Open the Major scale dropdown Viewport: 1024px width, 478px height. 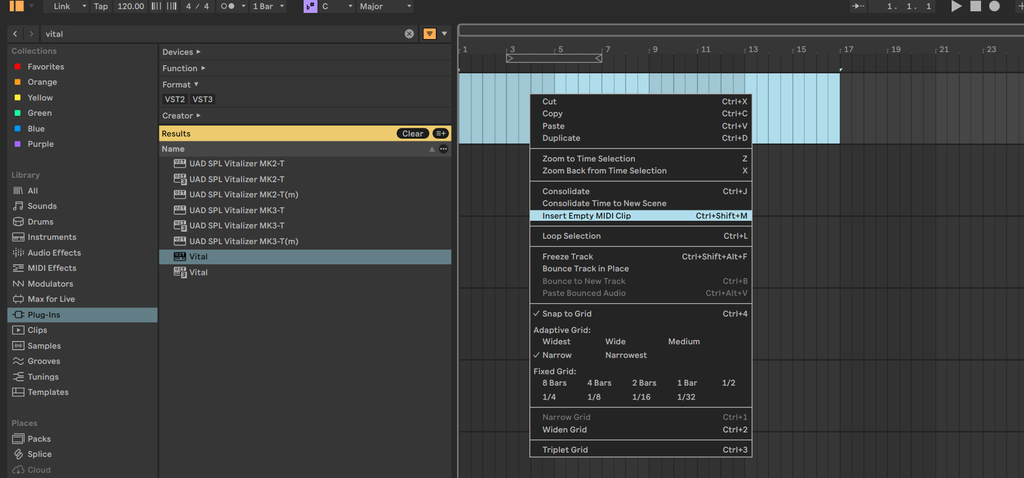tap(385, 6)
